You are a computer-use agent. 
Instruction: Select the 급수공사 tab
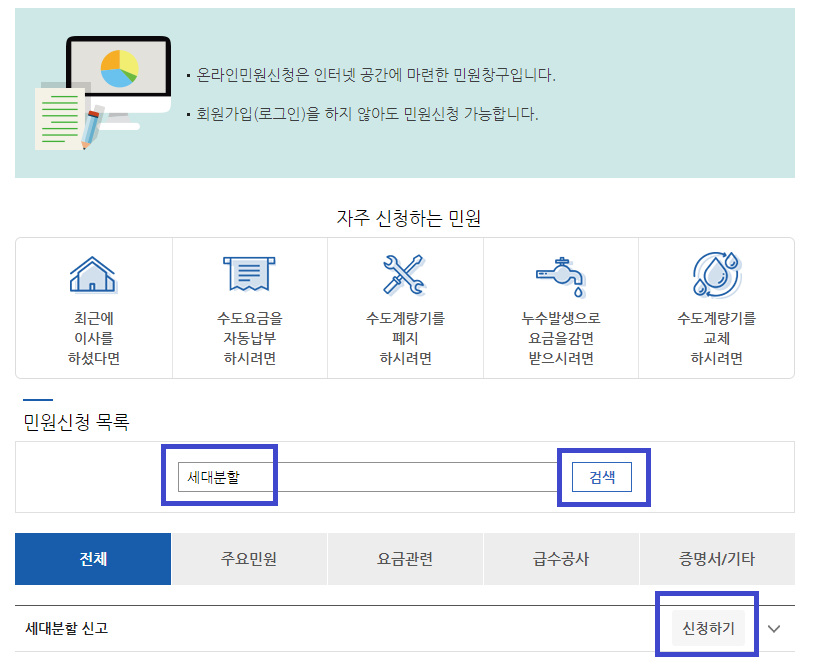coord(561,559)
